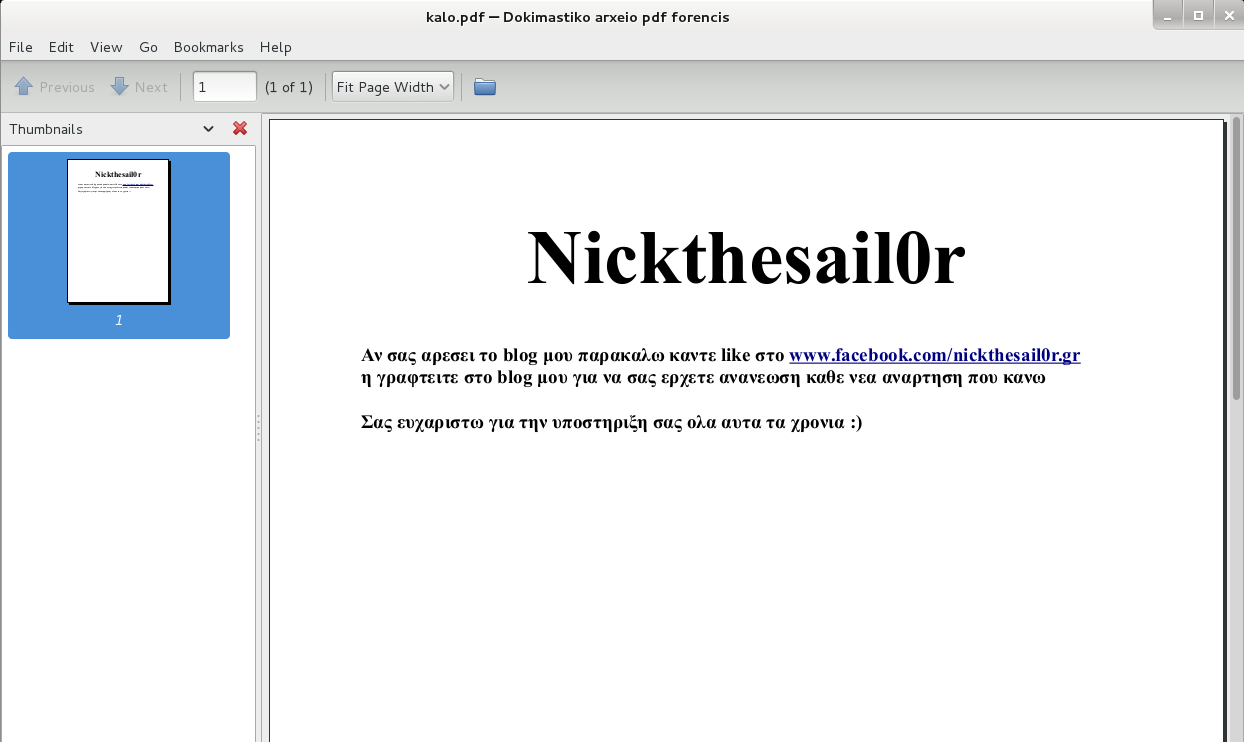Viewport: 1244px width, 742px height.
Task: Open the View menu
Action: point(106,47)
